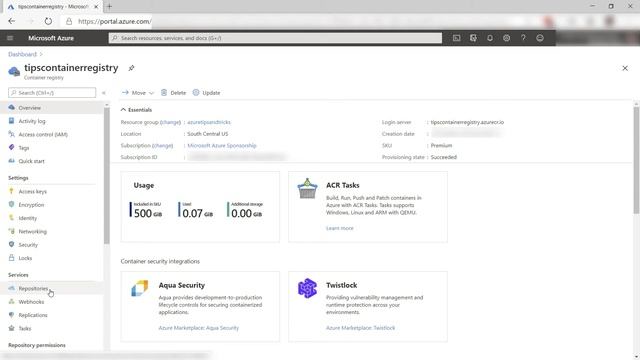640x360 pixels.
Task: Click the Networking icon
Action: [11, 231]
